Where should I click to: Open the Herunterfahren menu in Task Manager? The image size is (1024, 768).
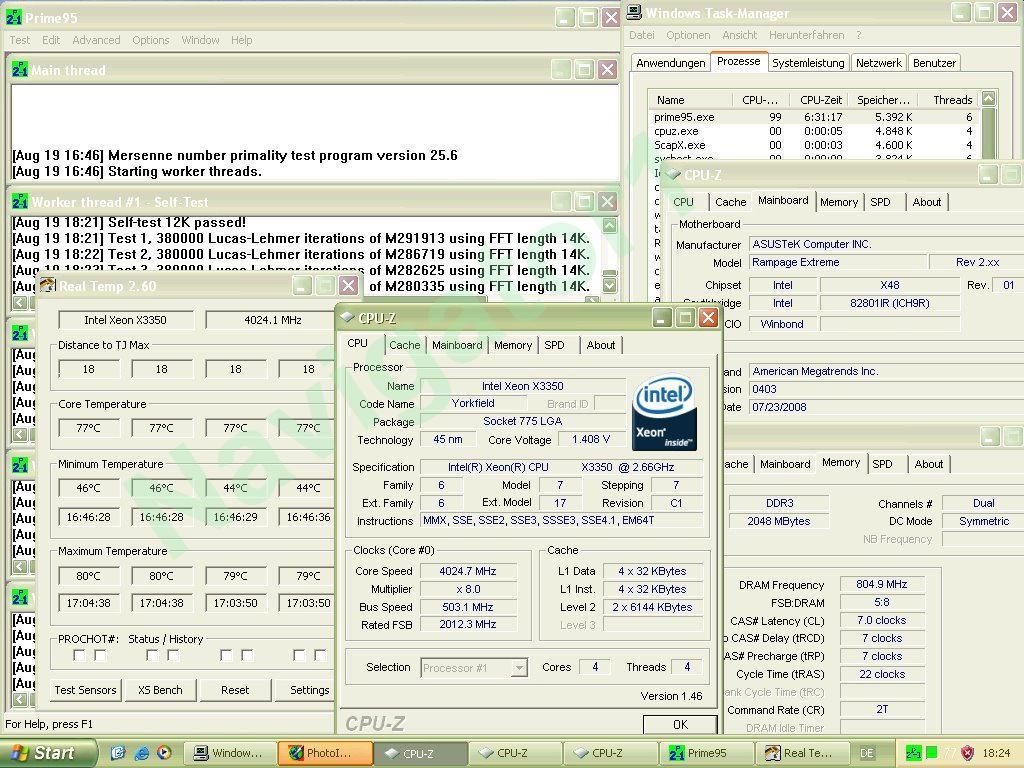click(x=806, y=35)
